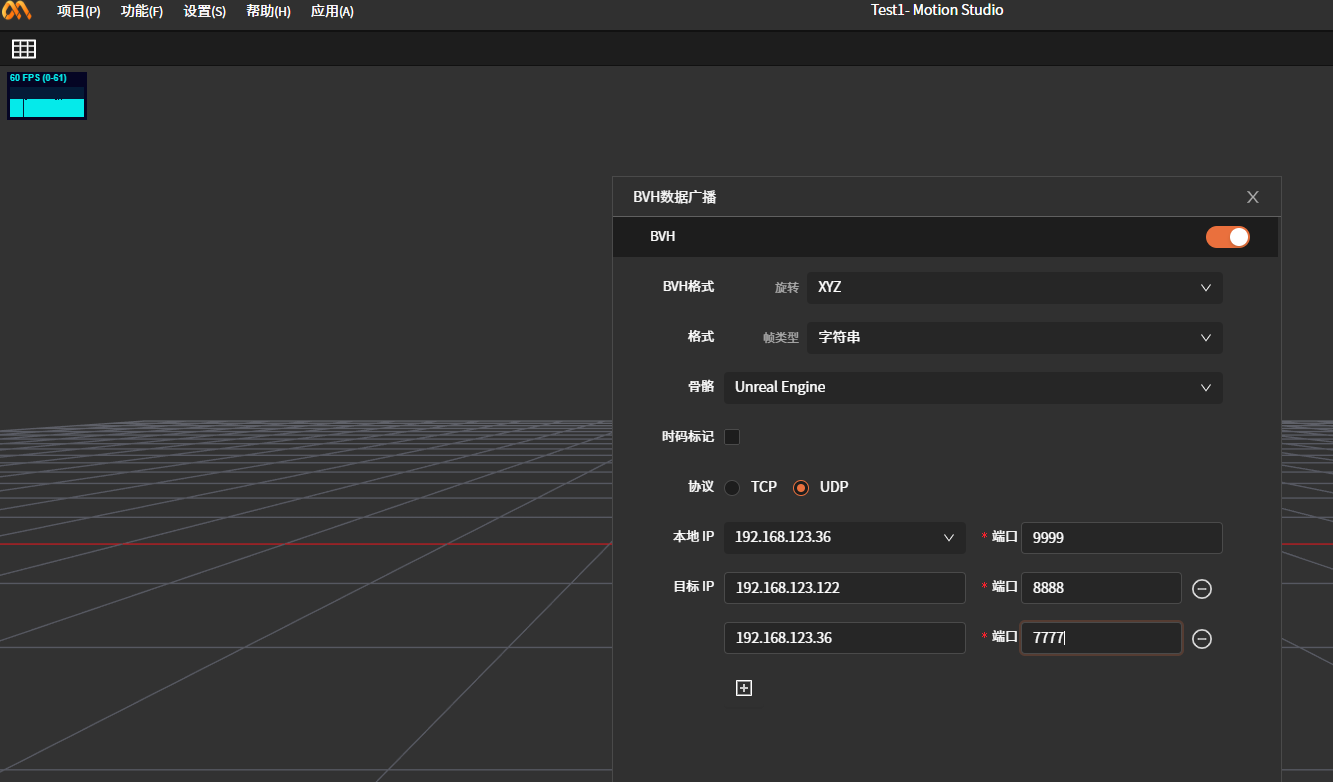Click the Motion Studio logo icon
The width and height of the screenshot is (1333, 782).
tap(17, 11)
